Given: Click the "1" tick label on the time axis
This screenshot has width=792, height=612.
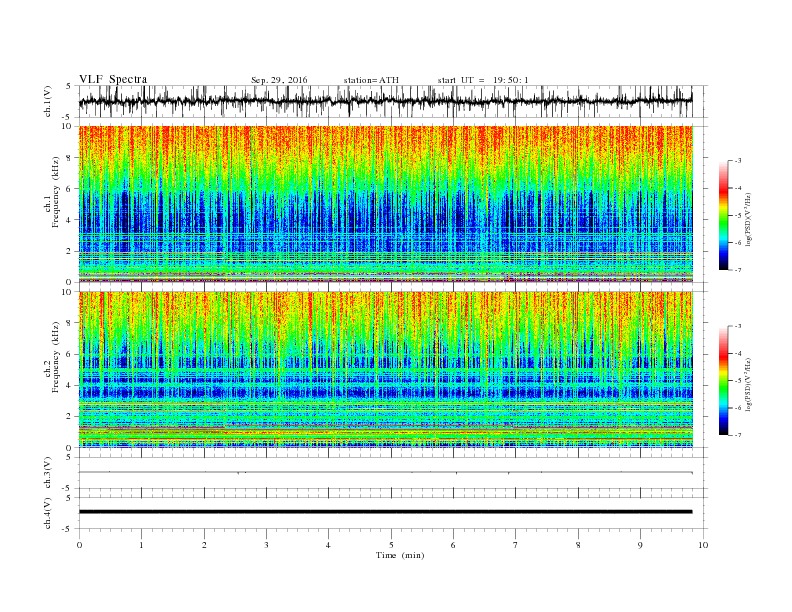Looking at the screenshot, I should click(142, 545).
